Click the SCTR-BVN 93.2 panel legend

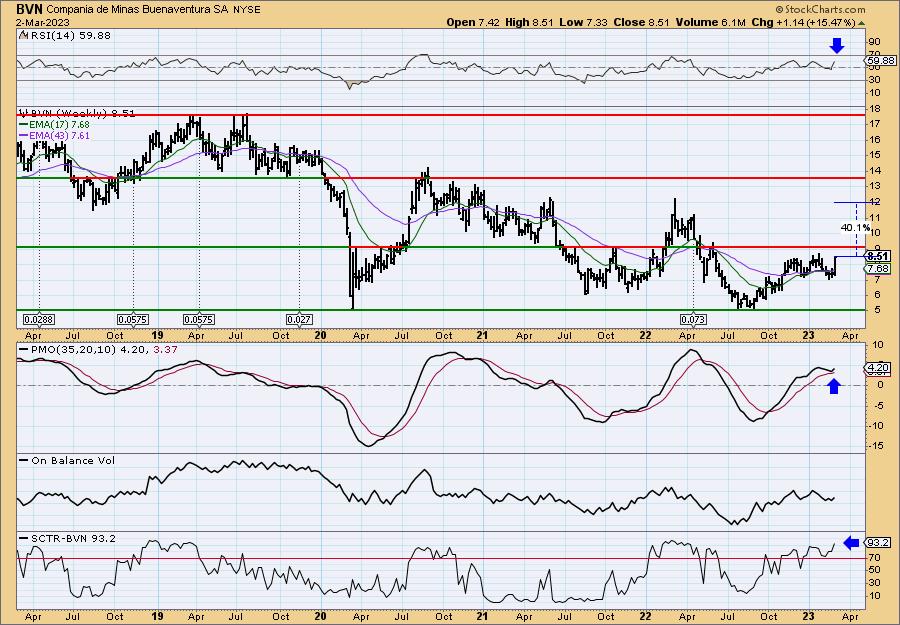68,538
